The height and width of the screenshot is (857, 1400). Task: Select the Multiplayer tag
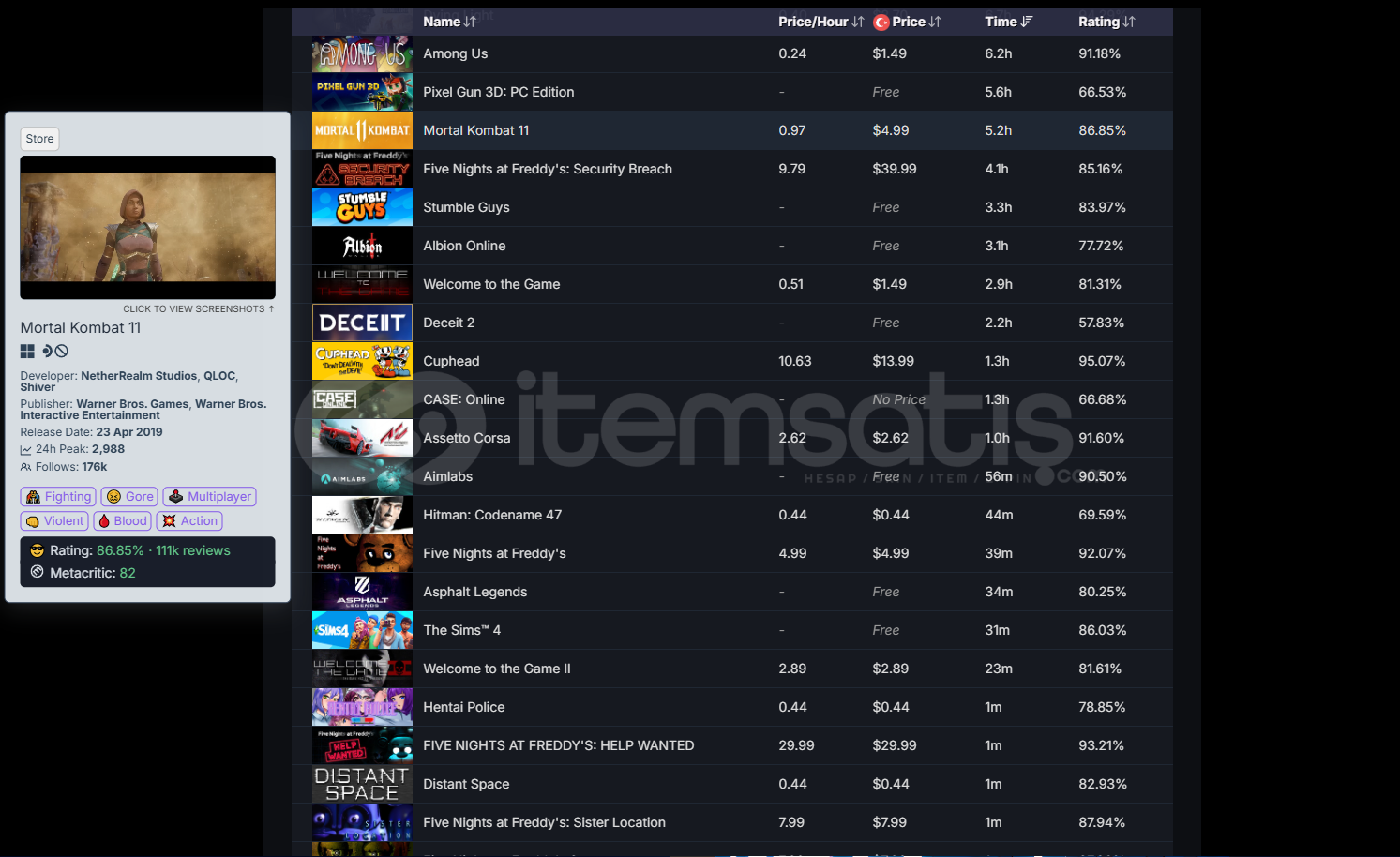[x=210, y=497]
